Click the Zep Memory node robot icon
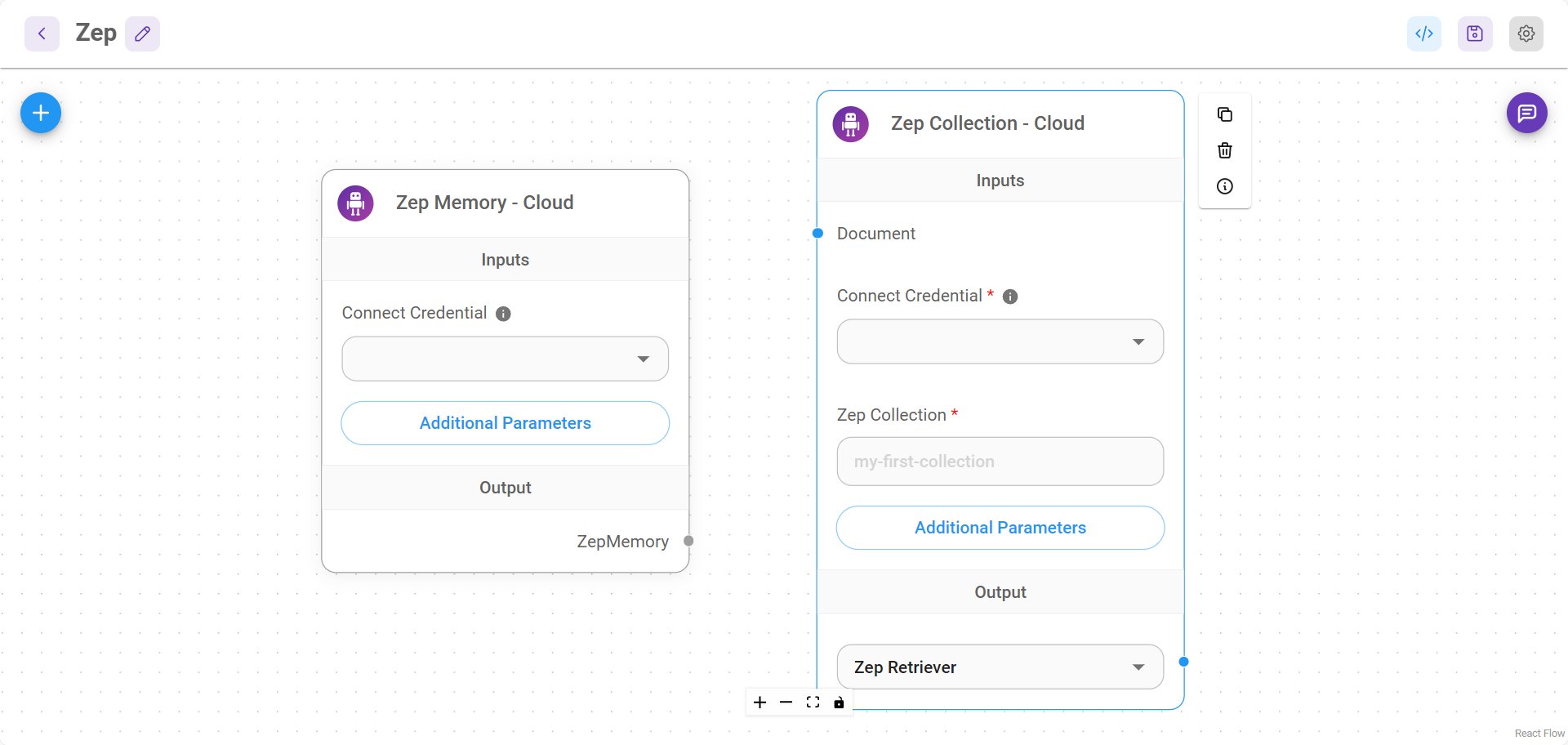Image resolution: width=1568 pixels, height=745 pixels. pos(355,203)
